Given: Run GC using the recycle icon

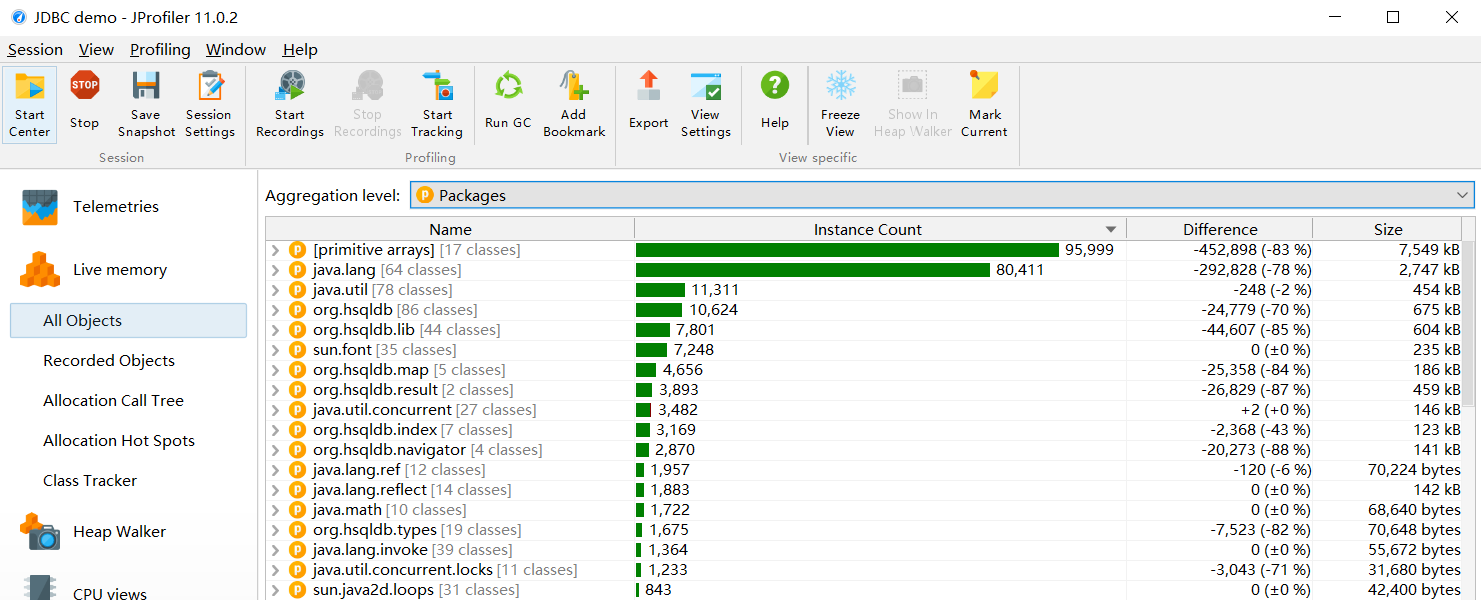Looking at the screenshot, I should (508, 88).
